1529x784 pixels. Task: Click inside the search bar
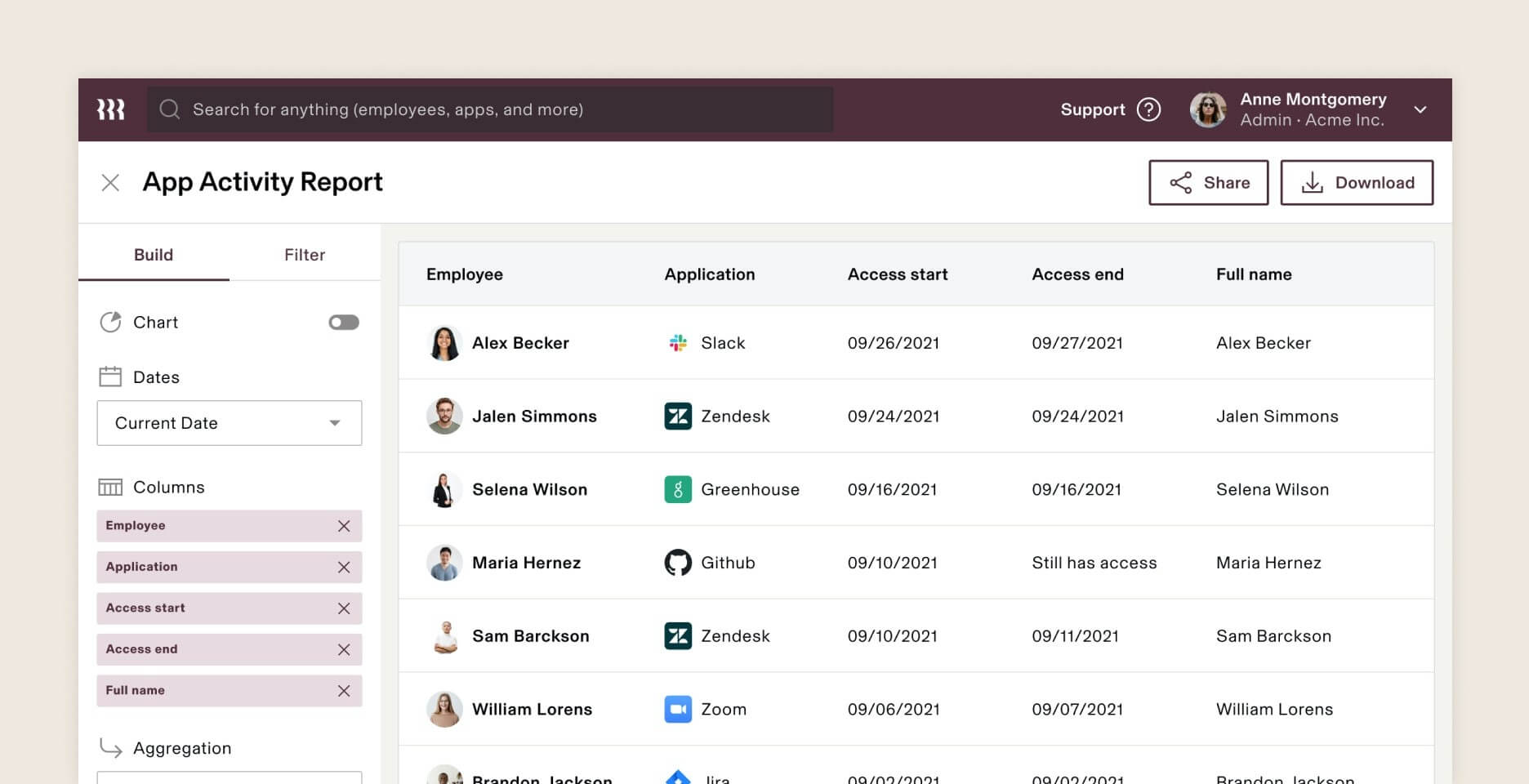(490, 109)
